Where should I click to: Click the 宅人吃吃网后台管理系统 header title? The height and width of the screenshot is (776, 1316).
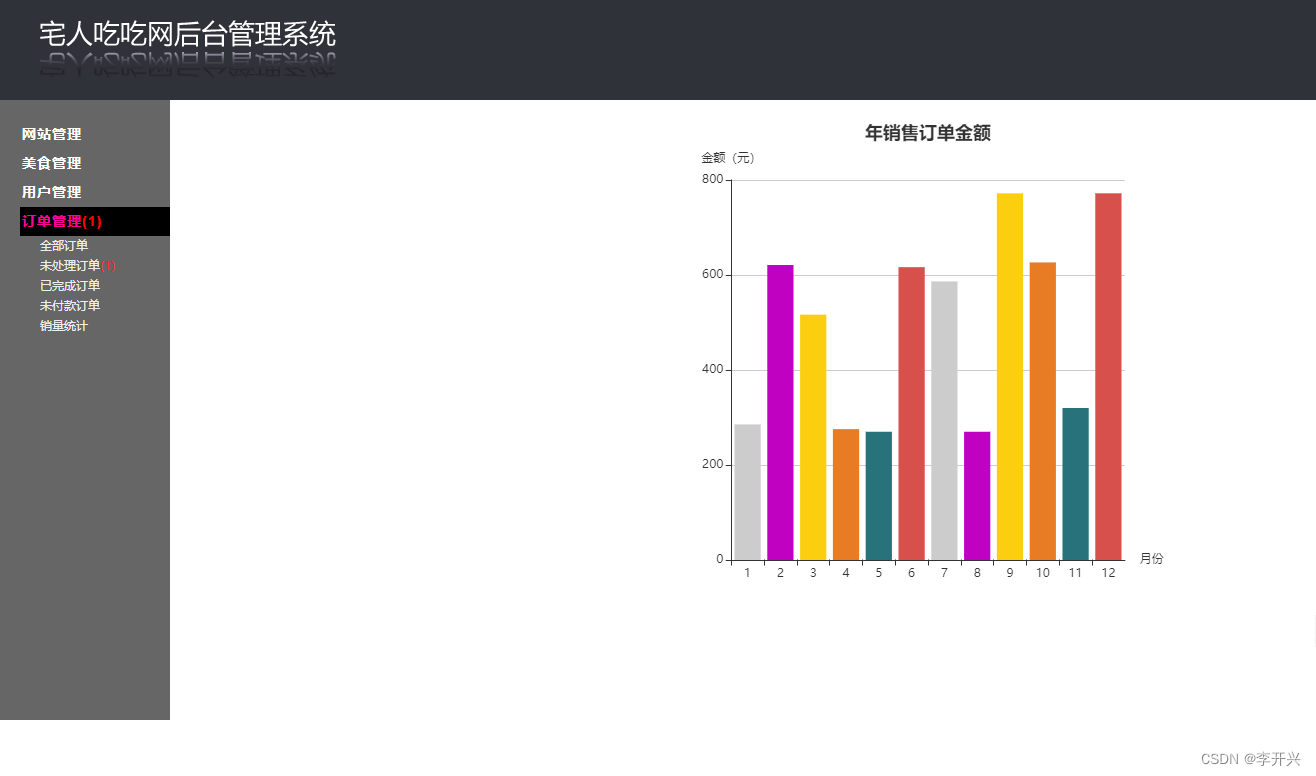point(188,34)
